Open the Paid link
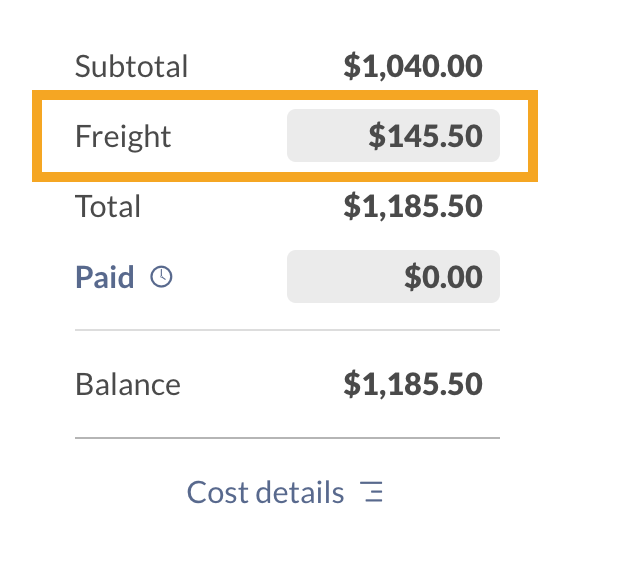The width and height of the screenshot is (628, 562). click(105, 277)
